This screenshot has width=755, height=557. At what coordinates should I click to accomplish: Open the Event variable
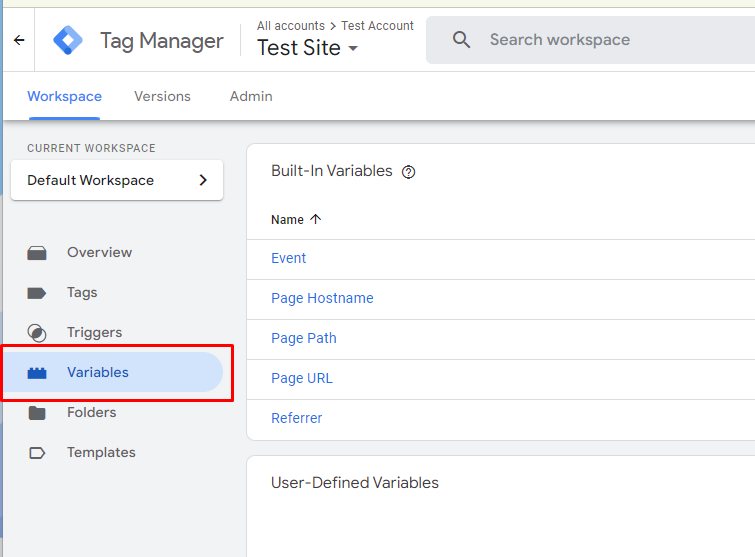click(x=288, y=258)
